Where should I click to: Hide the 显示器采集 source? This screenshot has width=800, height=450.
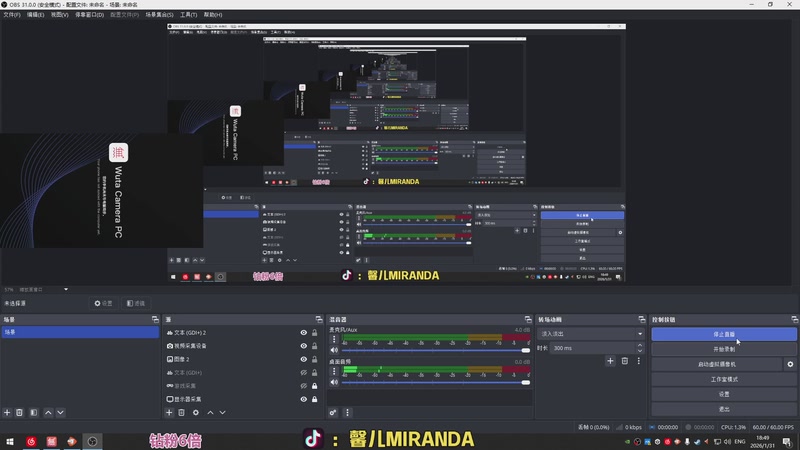click(304, 399)
